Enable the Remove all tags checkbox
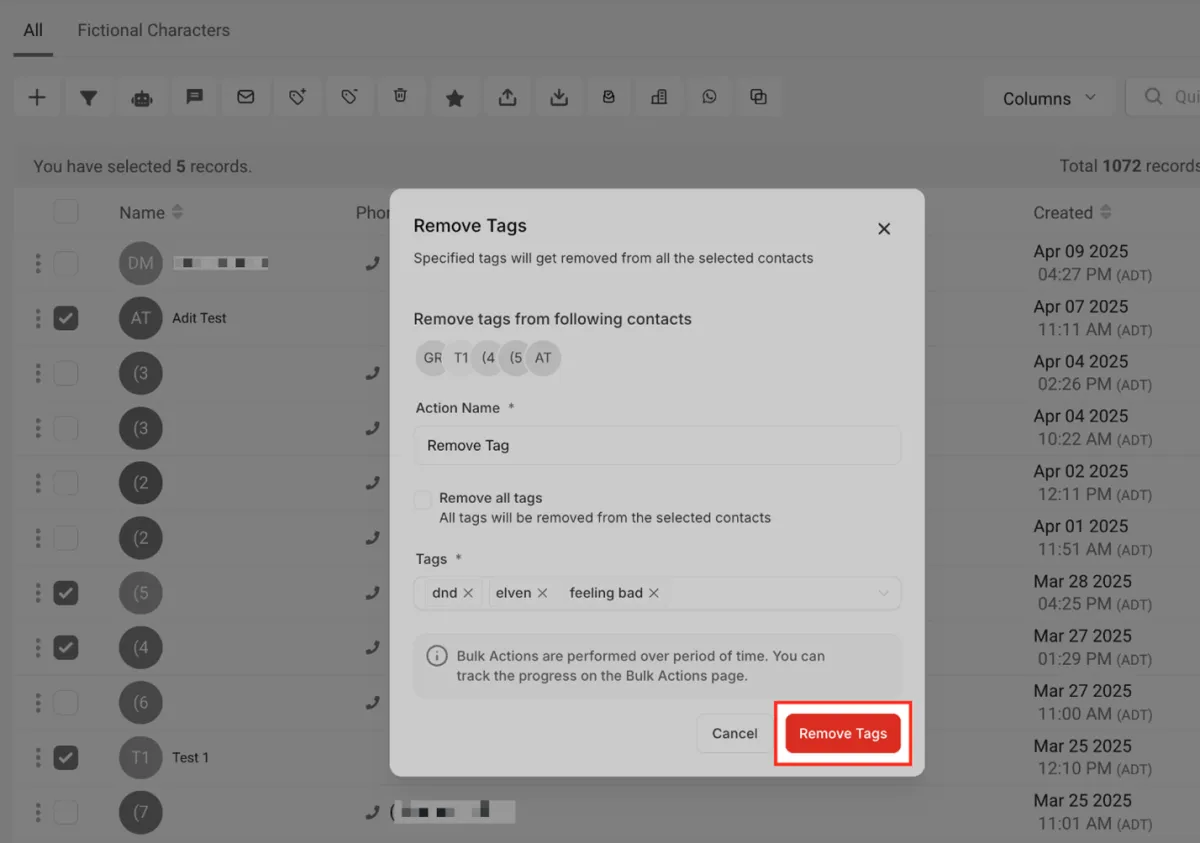The height and width of the screenshot is (843, 1200). (x=422, y=498)
